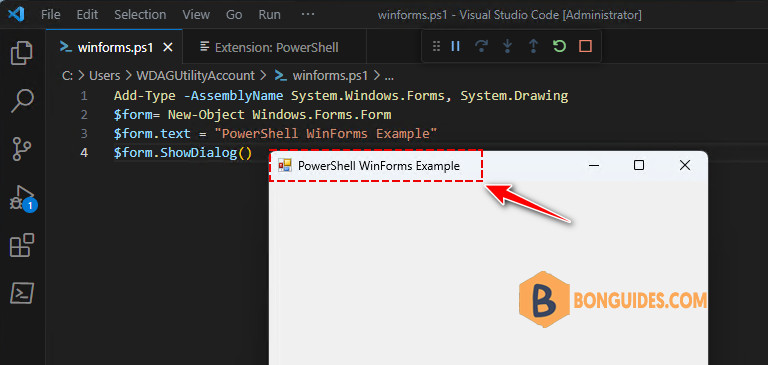Screen dimensions: 768x365
Task: Restart the debug session
Action: pyautogui.click(x=559, y=47)
